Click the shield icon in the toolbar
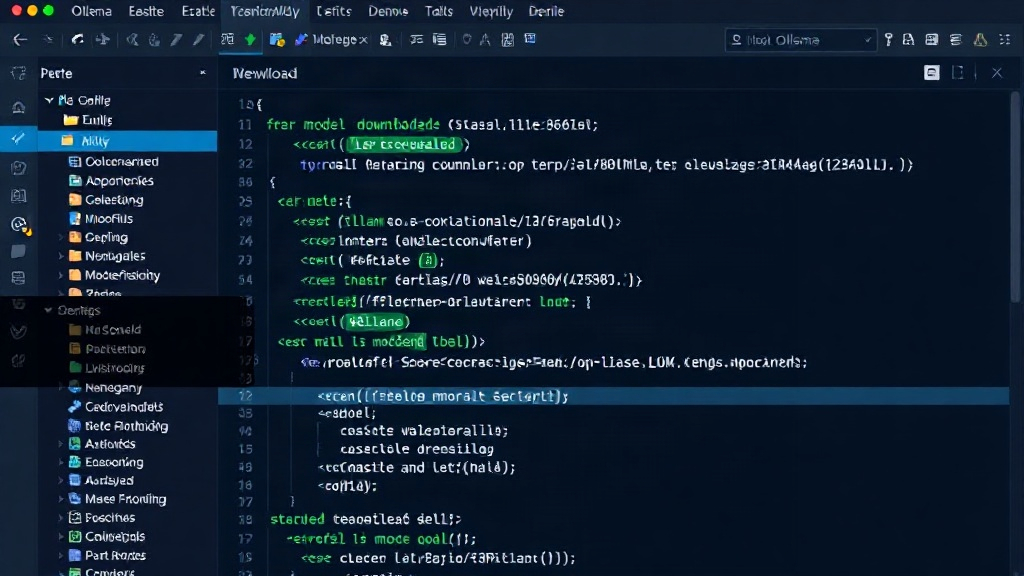This screenshot has height=576, width=1024. click(466, 40)
